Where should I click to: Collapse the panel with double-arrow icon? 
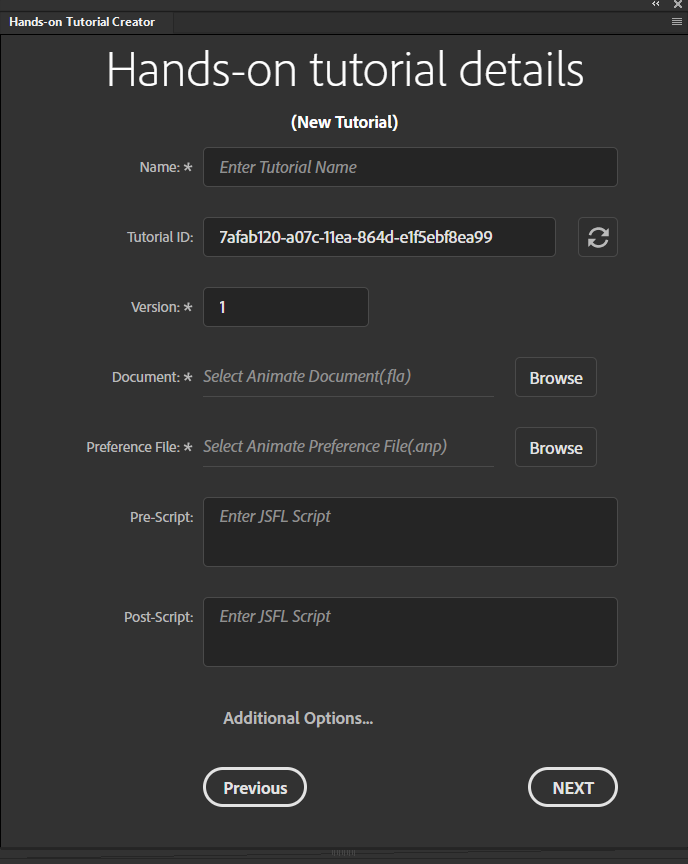(656, 5)
